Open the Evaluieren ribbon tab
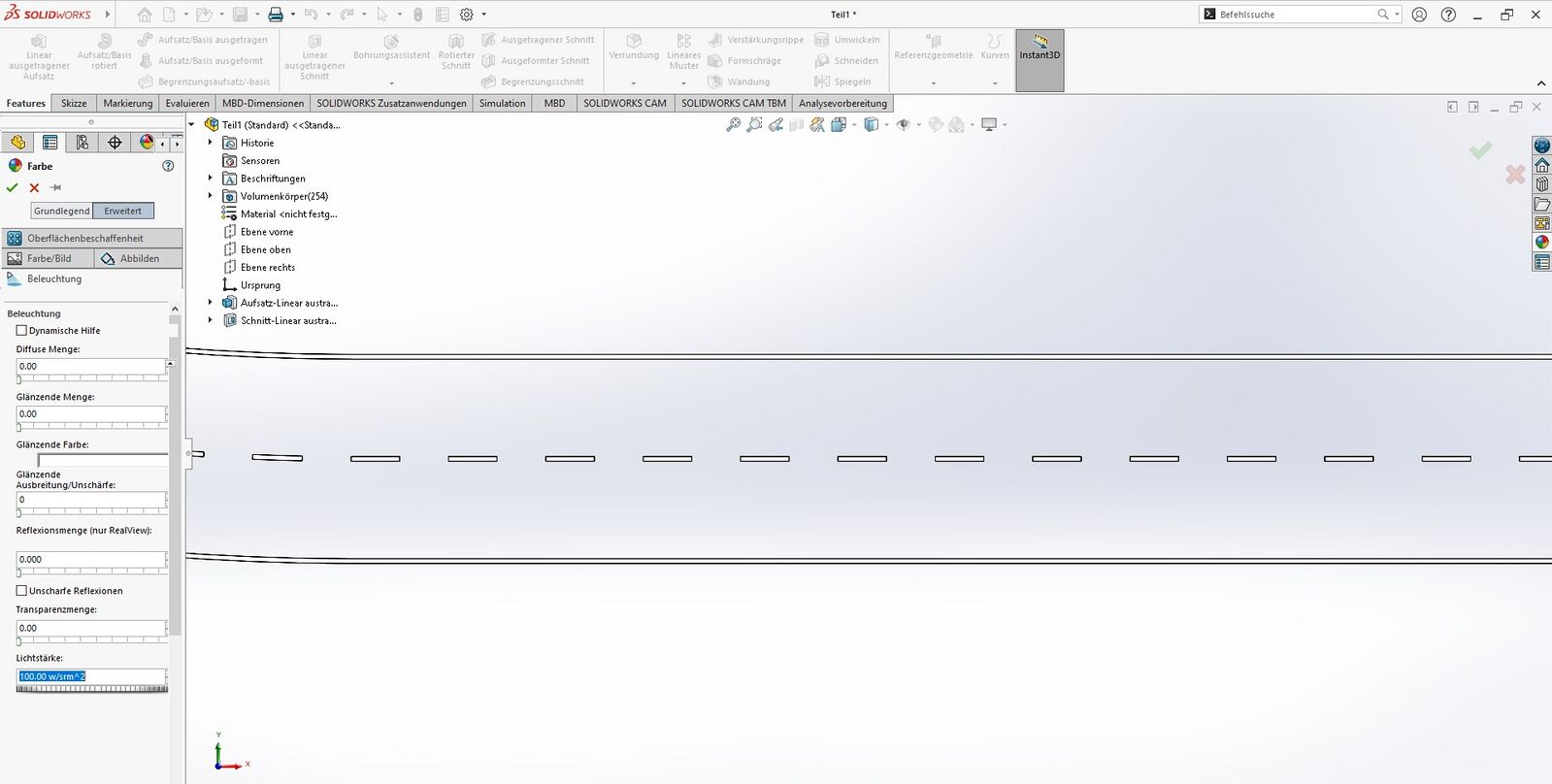The width and height of the screenshot is (1552, 784). (186, 104)
